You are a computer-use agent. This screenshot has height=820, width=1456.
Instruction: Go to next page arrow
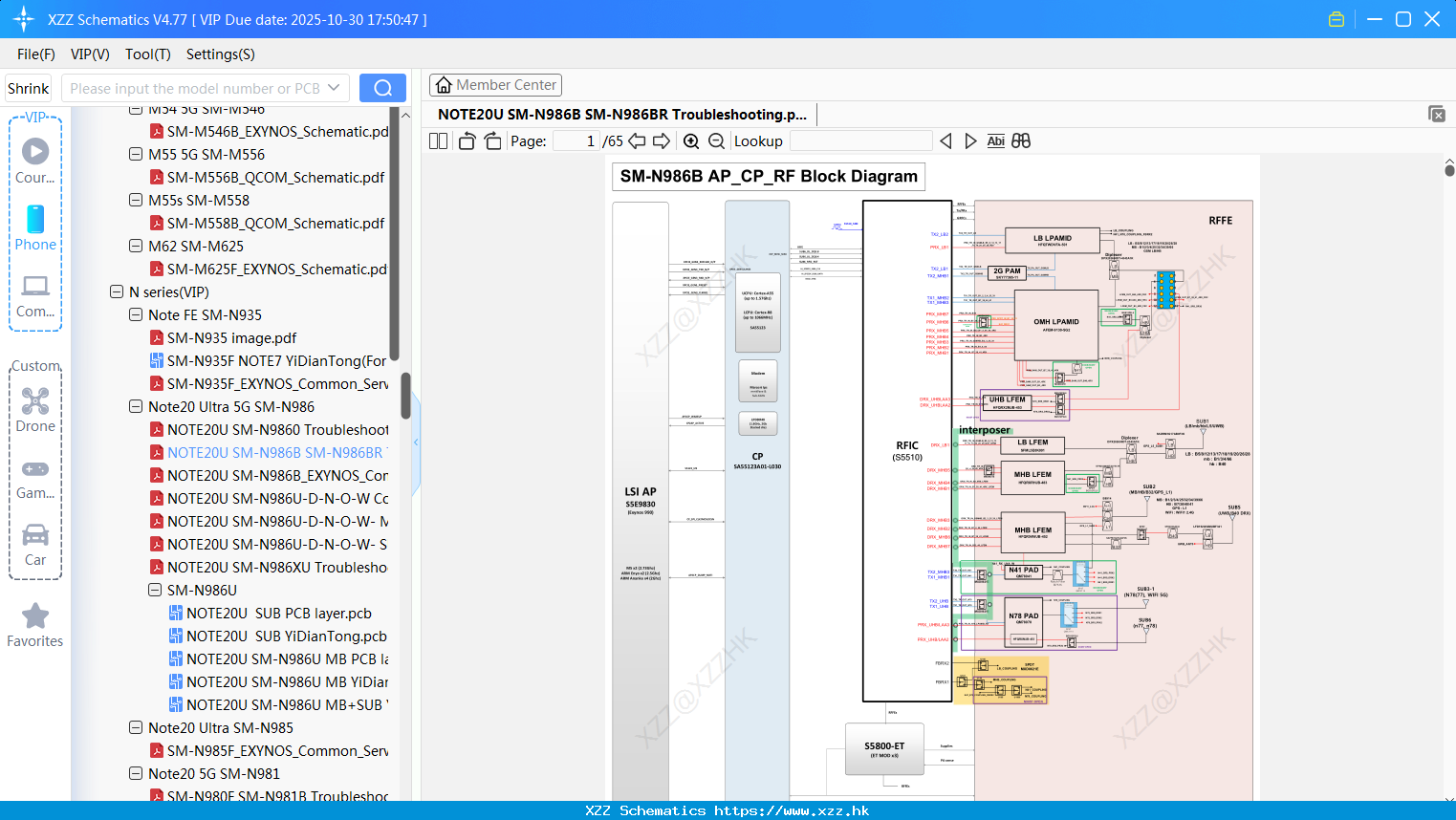tap(662, 140)
